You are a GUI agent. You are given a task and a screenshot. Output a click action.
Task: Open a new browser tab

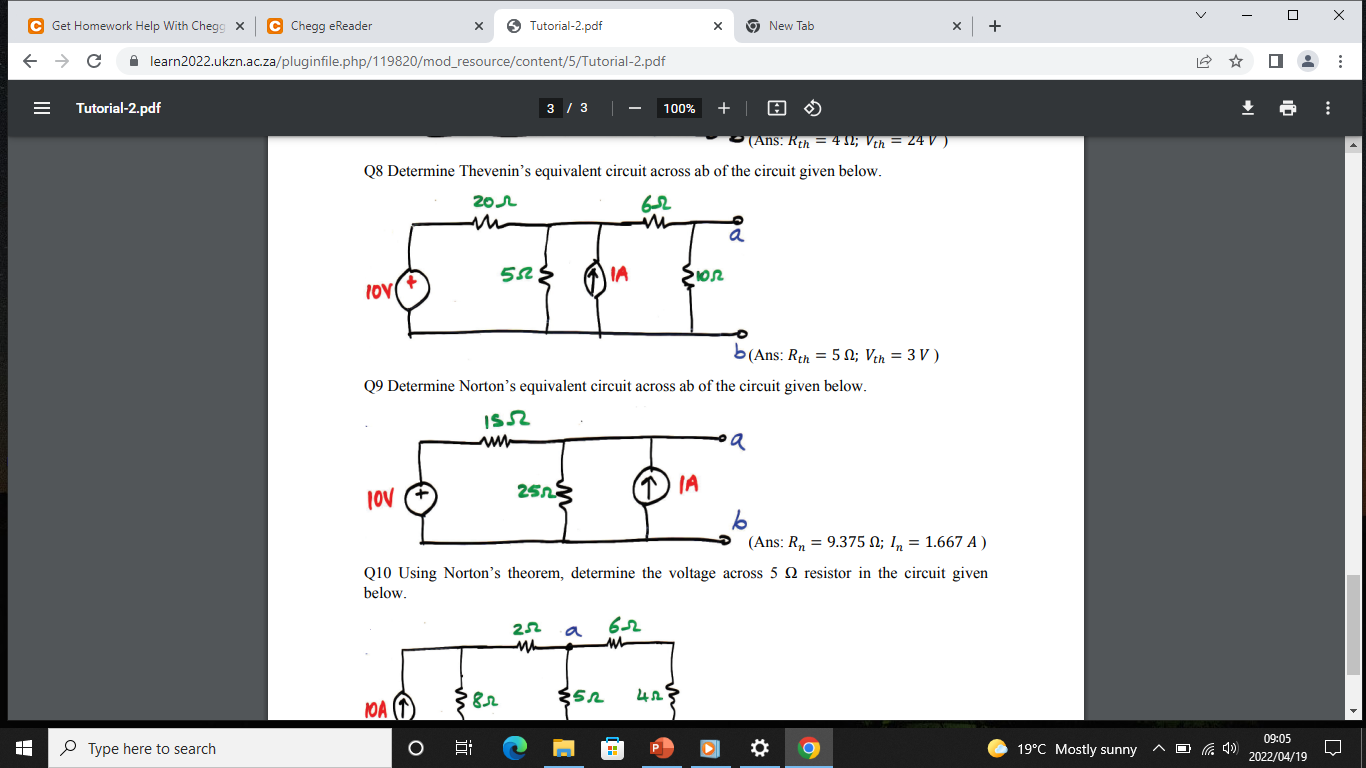pos(994,26)
